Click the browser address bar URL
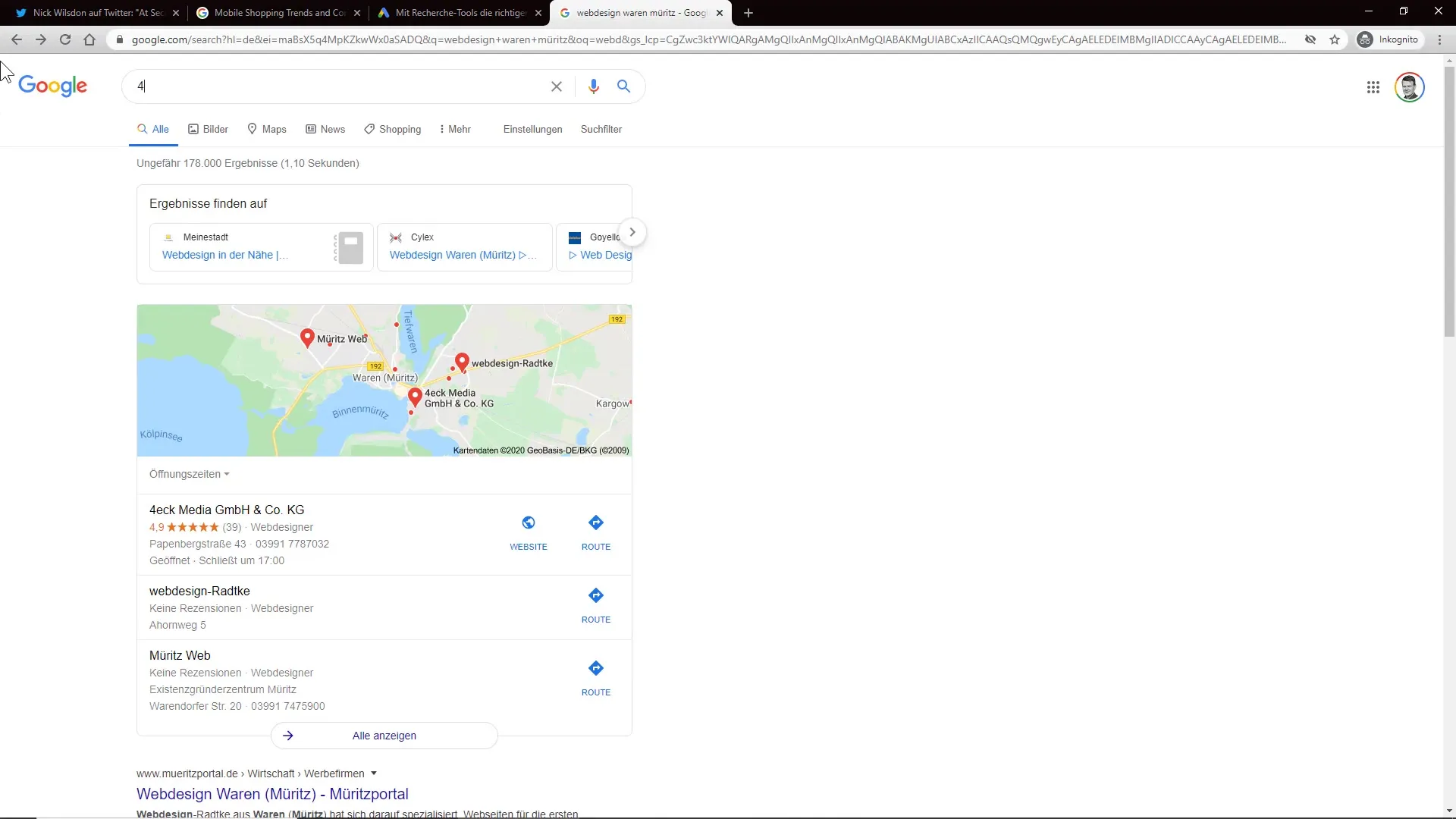This screenshot has height=819, width=1456. [708, 39]
